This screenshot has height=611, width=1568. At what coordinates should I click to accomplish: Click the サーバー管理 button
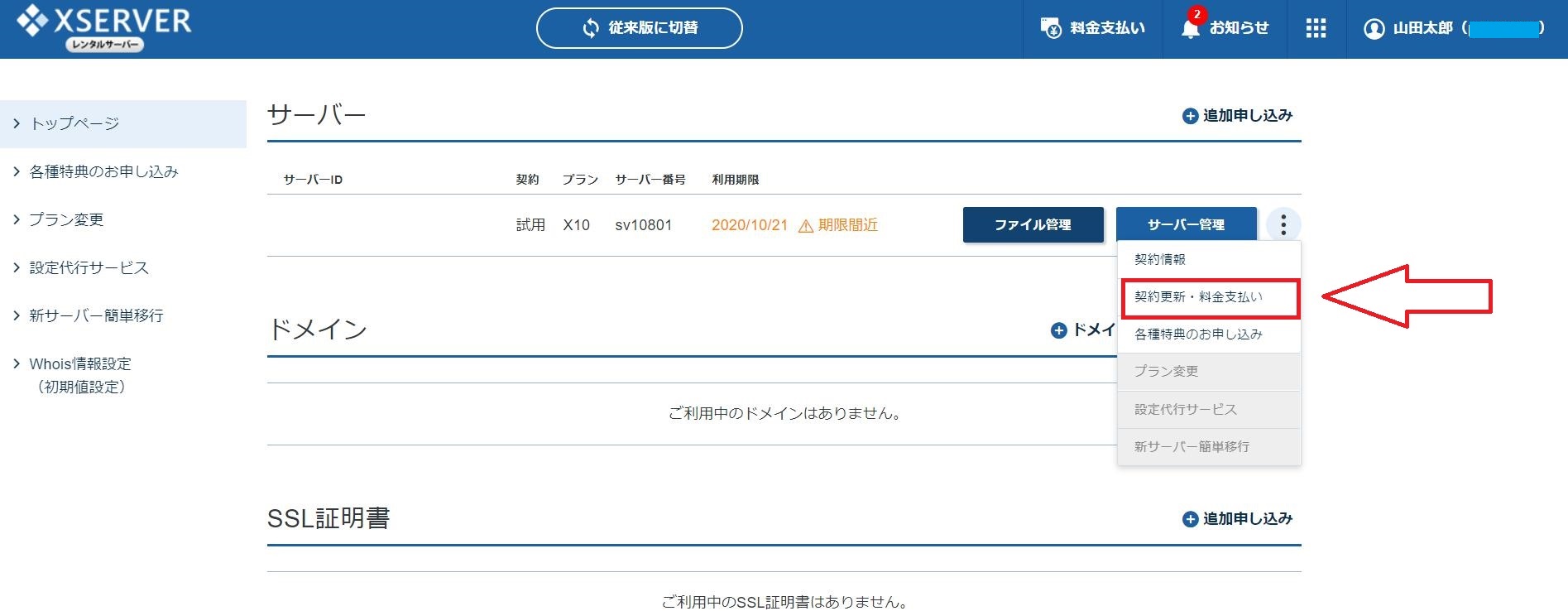coord(1187,224)
